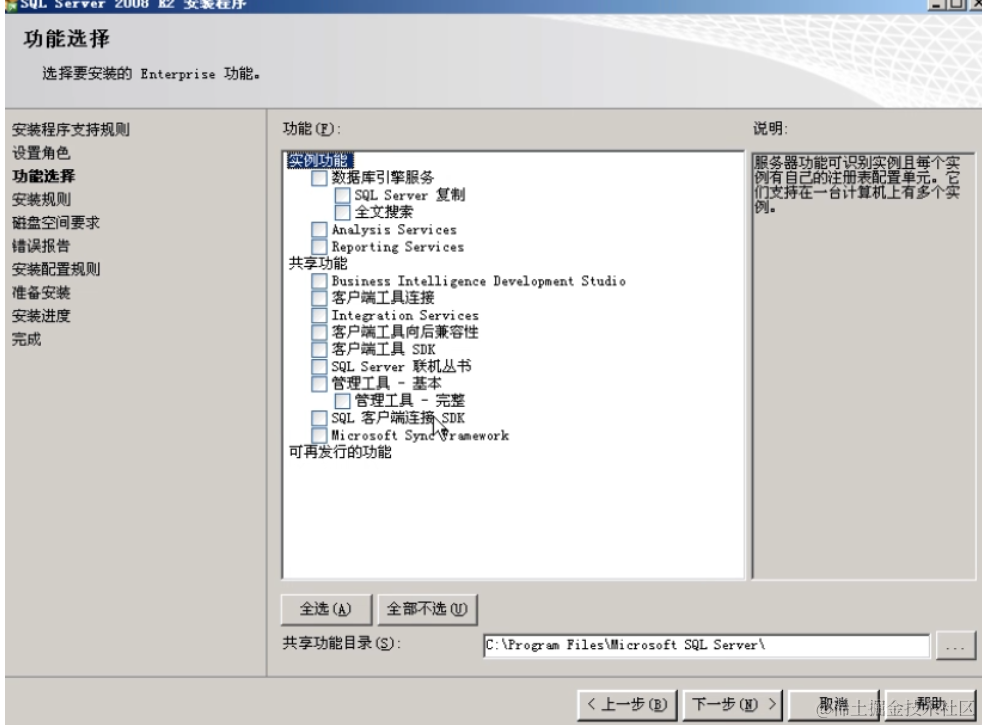Click the 共享功能目录 path field
The height and width of the screenshot is (725, 982).
tap(706, 645)
